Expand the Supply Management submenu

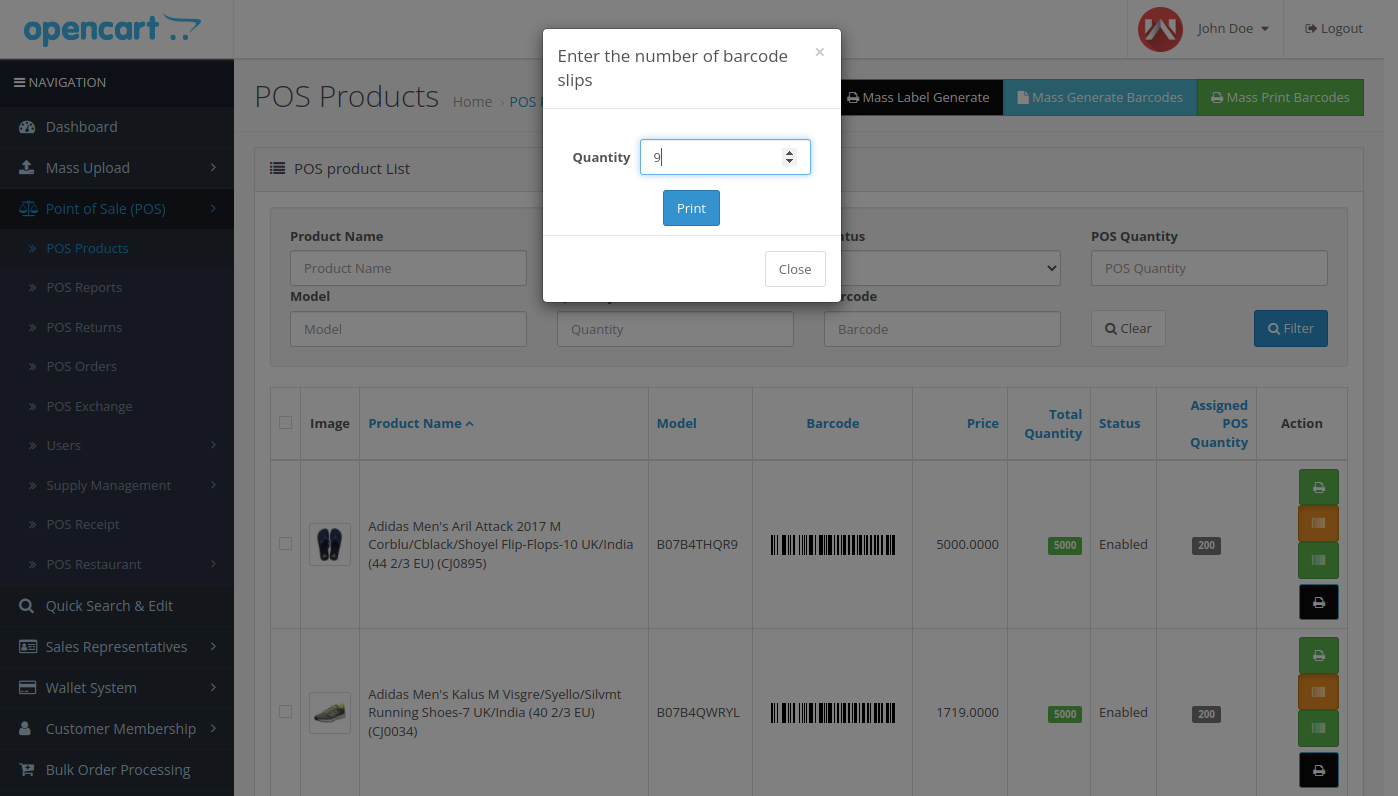click(117, 485)
